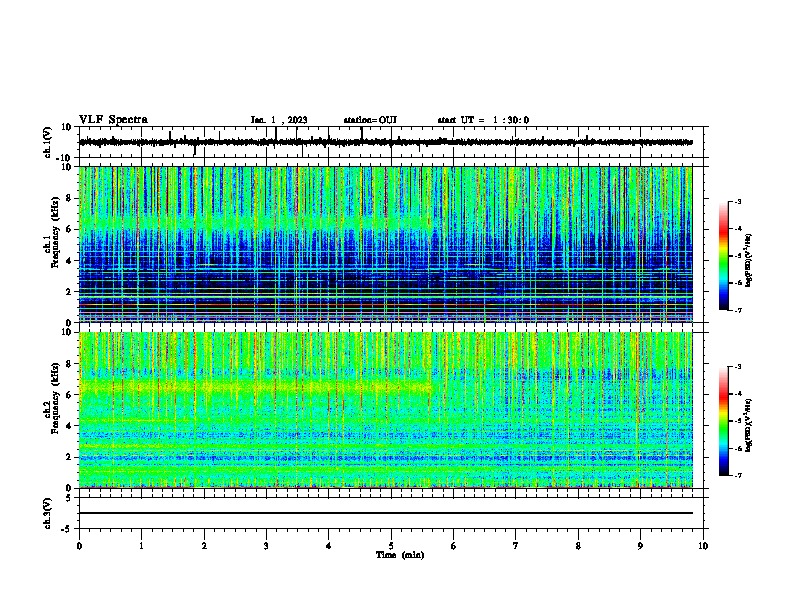This screenshot has height=612, width=792.
Task: Select the date label "Jan. 1, 2023"
Action: tap(279, 120)
